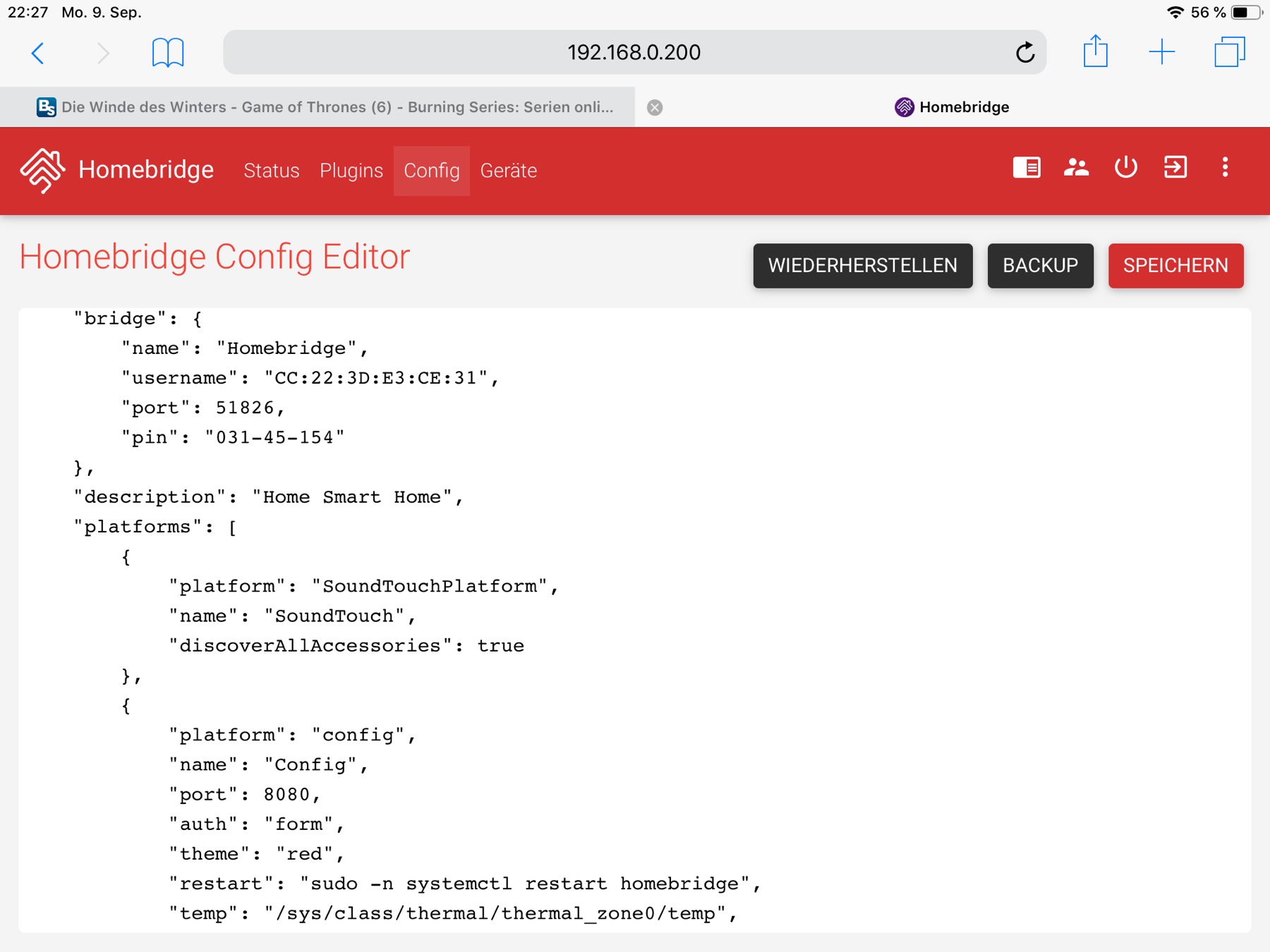Open the log viewer icon in header
1270x952 pixels.
1027,168
